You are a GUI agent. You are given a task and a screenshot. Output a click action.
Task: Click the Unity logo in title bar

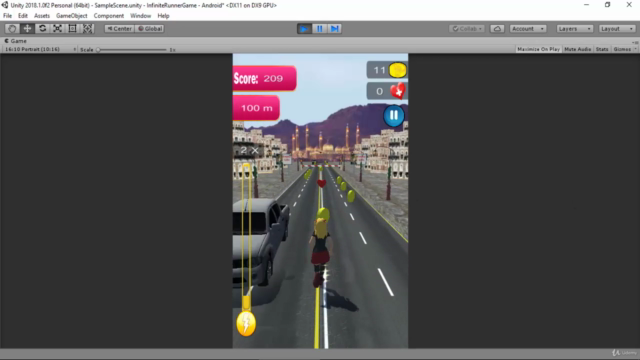point(5,5)
